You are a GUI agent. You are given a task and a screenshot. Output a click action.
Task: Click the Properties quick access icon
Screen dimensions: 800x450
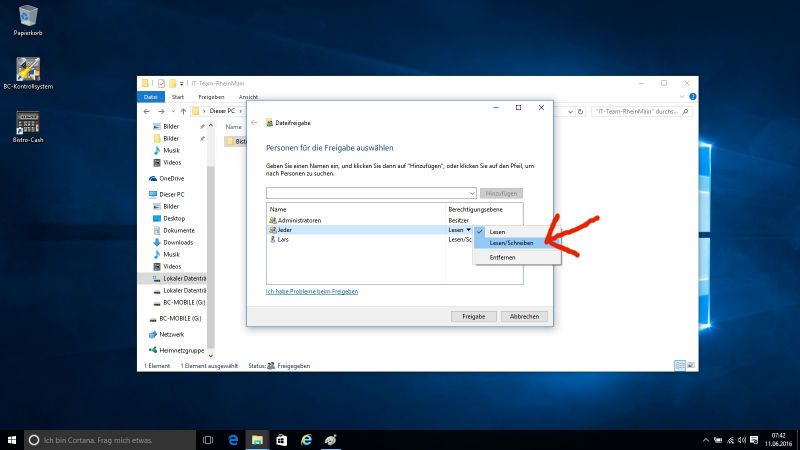pos(161,83)
